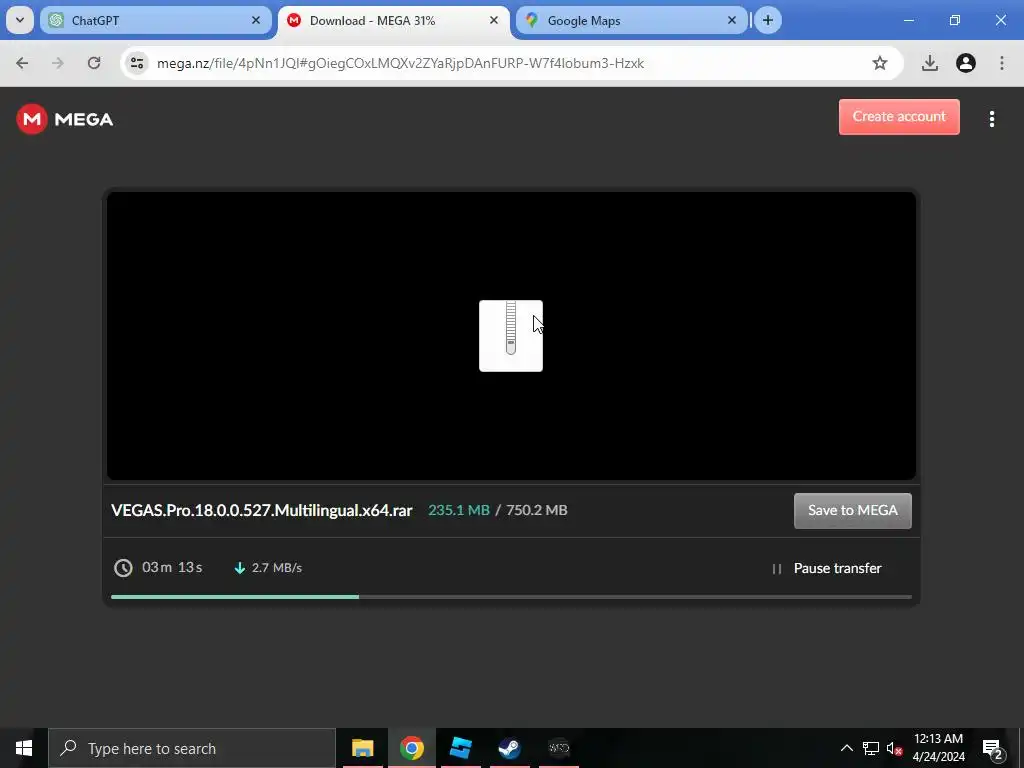Click the Chrome taskbar icon
Image resolution: width=1024 pixels, height=768 pixels.
click(411, 748)
